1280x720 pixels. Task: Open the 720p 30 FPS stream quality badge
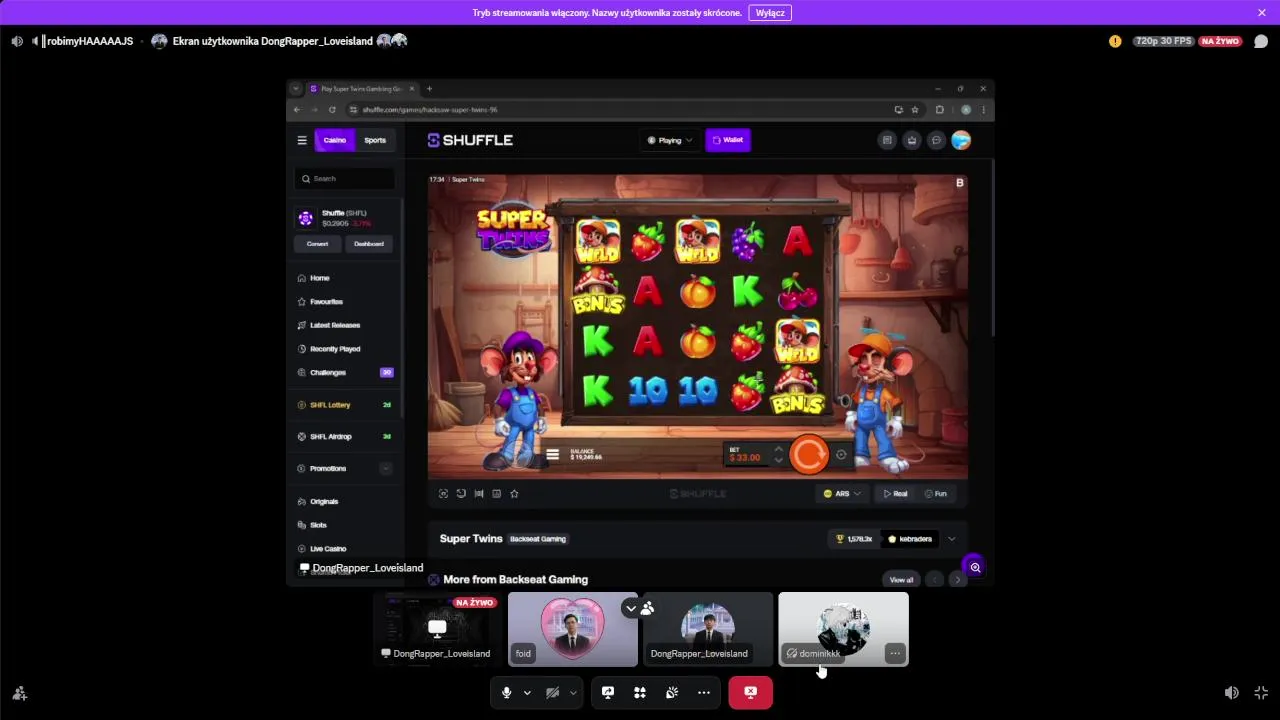[1164, 41]
